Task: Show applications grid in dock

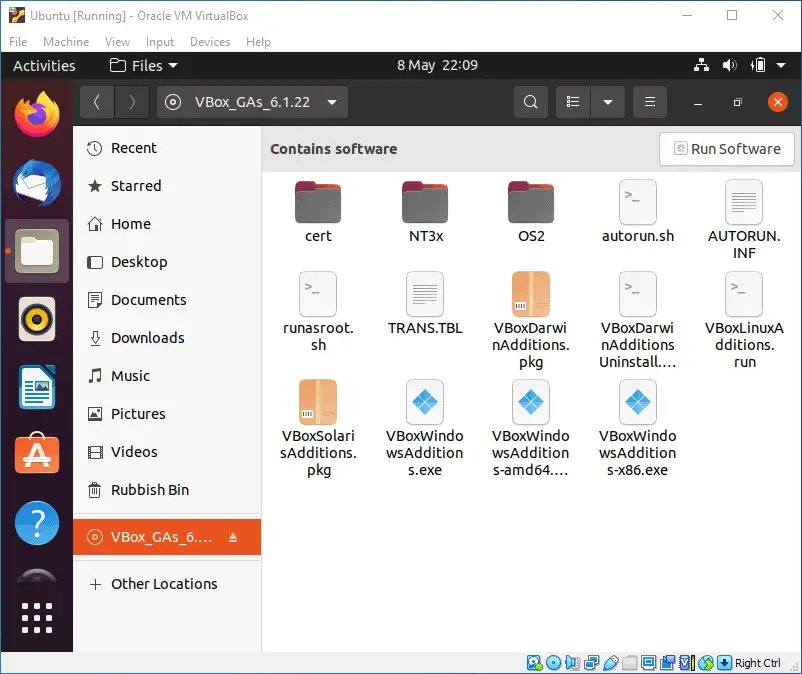Action: point(37,618)
